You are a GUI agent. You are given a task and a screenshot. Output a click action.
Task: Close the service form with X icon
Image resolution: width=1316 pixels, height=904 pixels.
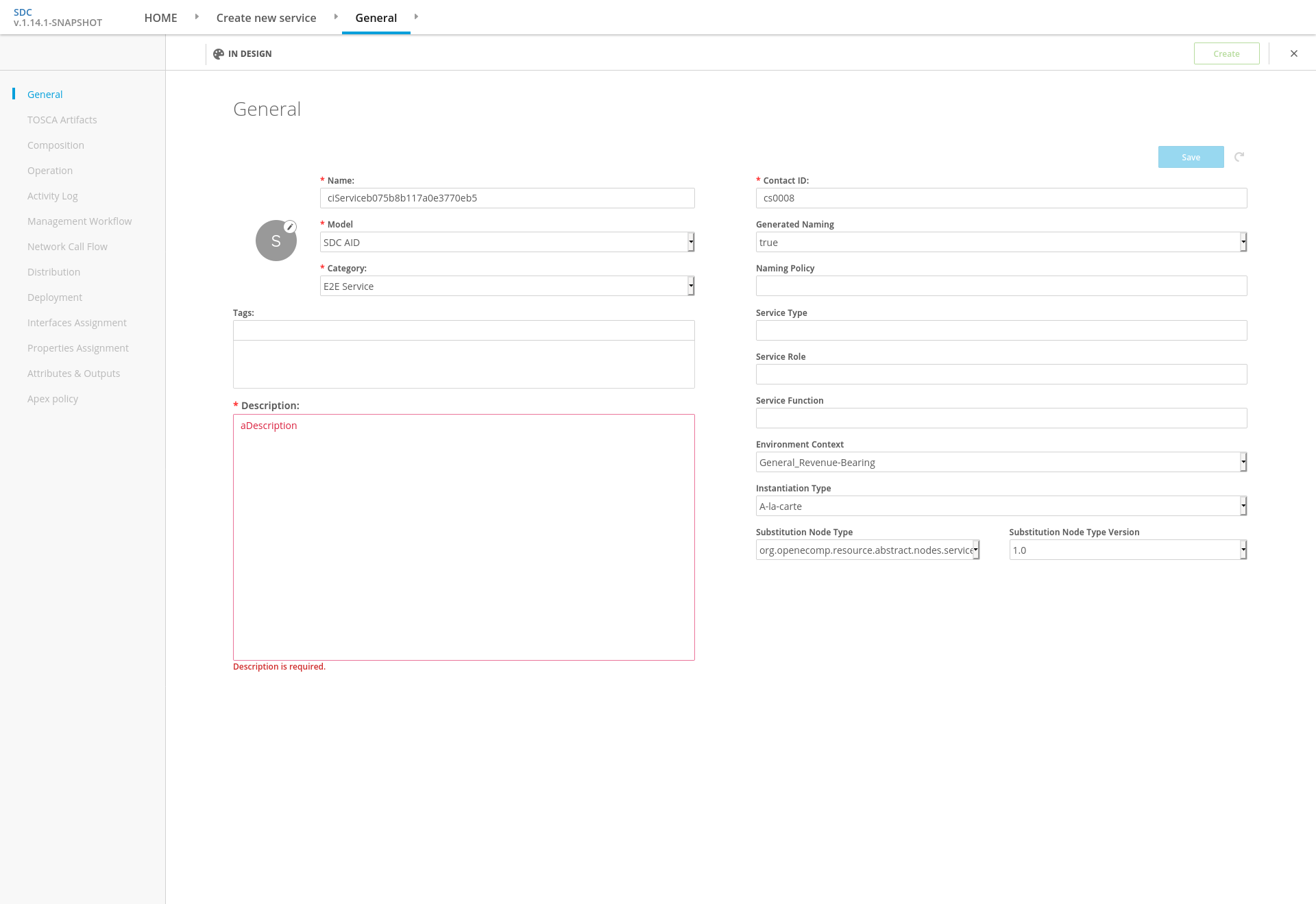click(x=1294, y=53)
